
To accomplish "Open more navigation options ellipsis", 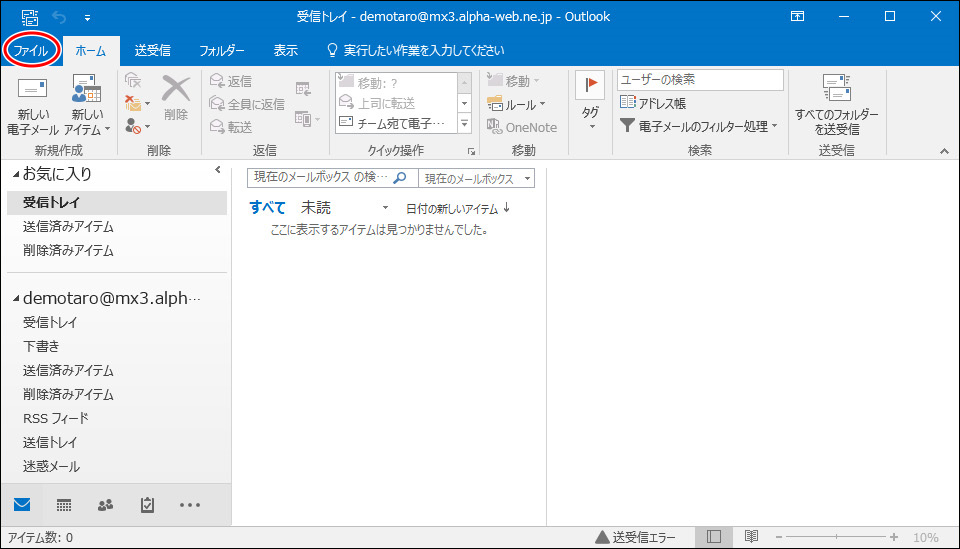I will click(x=190, y=505).
